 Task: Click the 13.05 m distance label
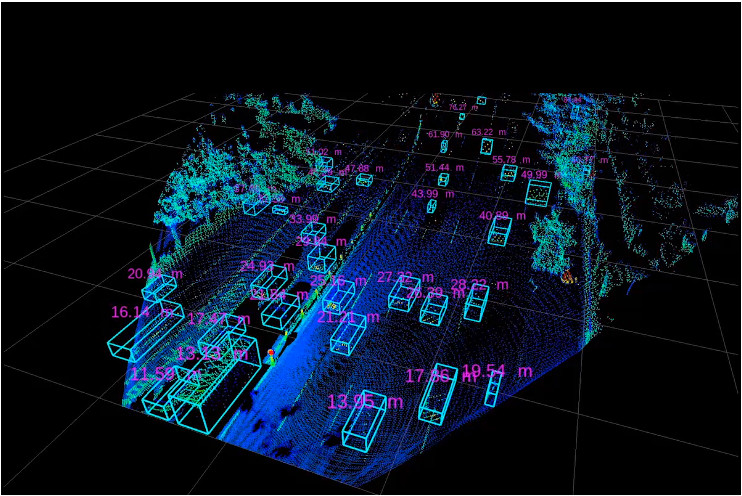pyautogui.click(x=365, y=402)
